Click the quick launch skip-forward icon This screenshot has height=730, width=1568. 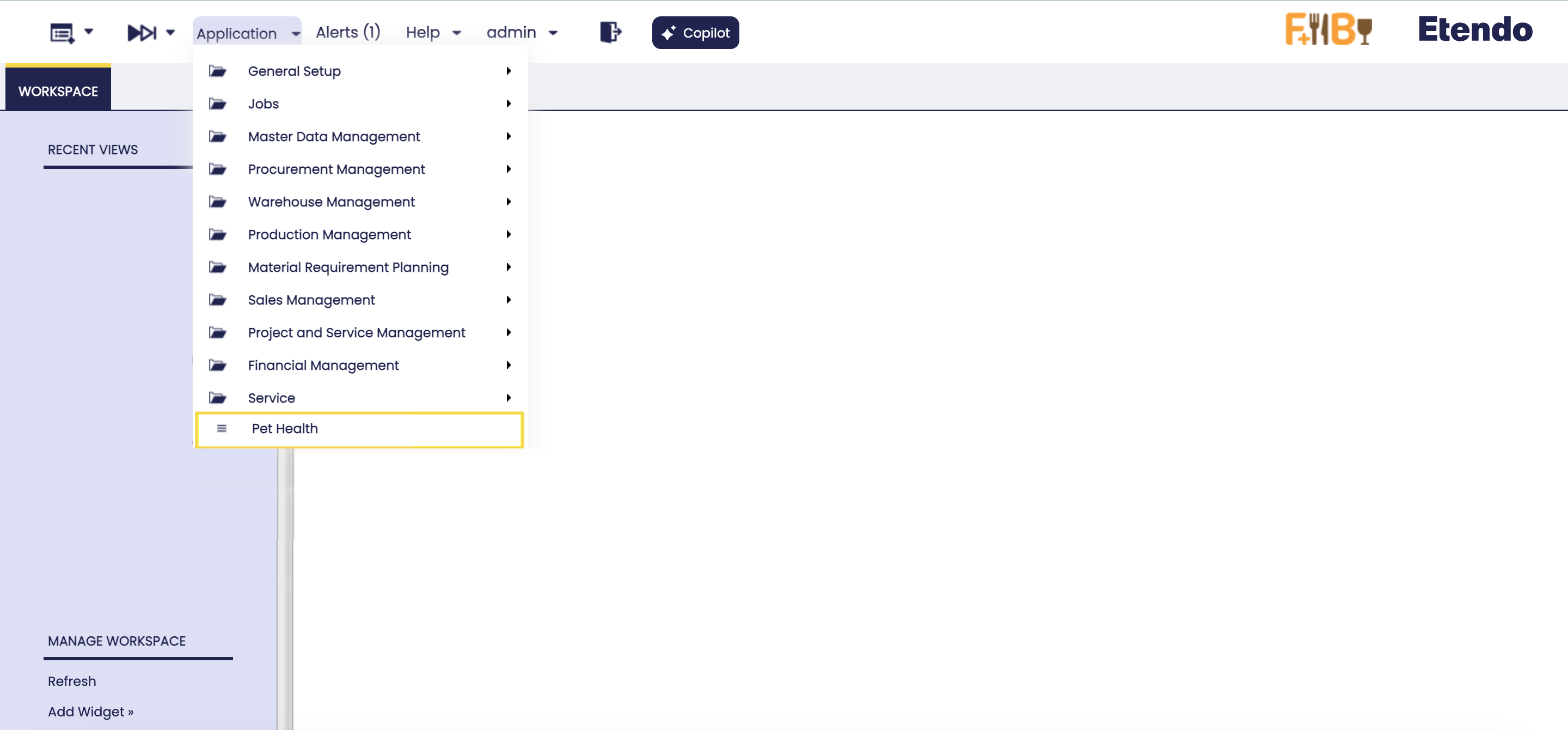coord(141,32)
